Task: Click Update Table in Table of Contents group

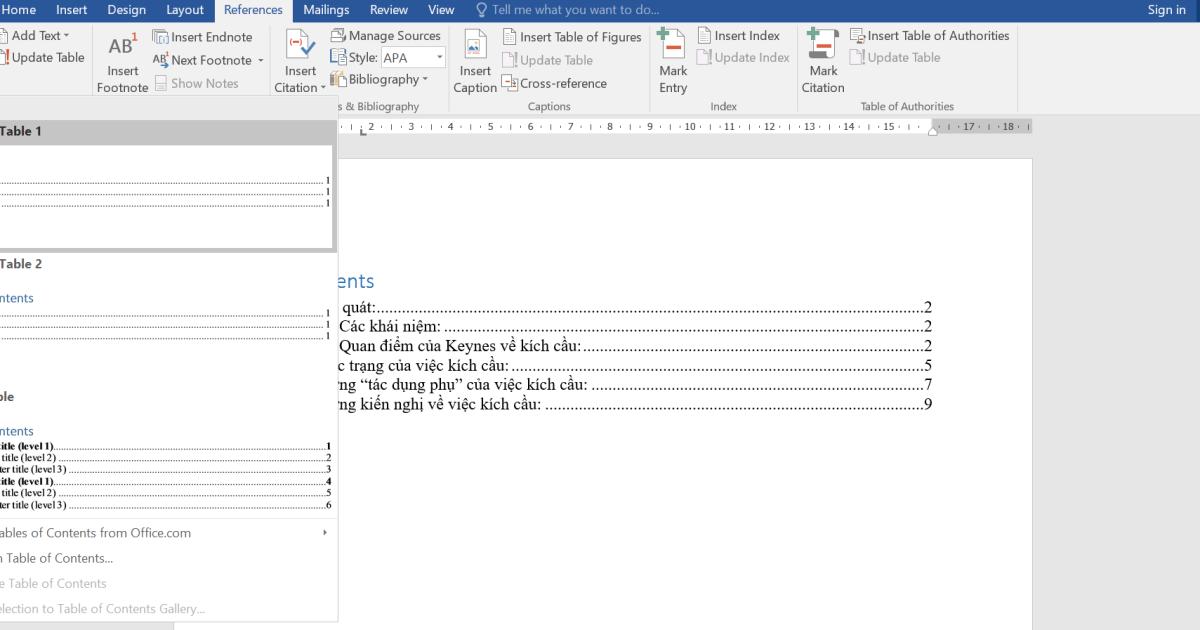Action: [42, 58]
